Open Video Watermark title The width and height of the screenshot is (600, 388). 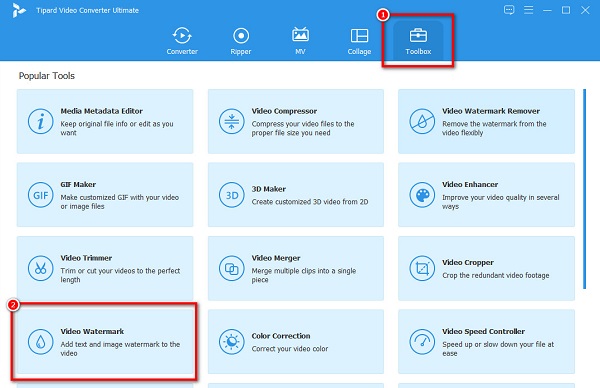(92, 331)
